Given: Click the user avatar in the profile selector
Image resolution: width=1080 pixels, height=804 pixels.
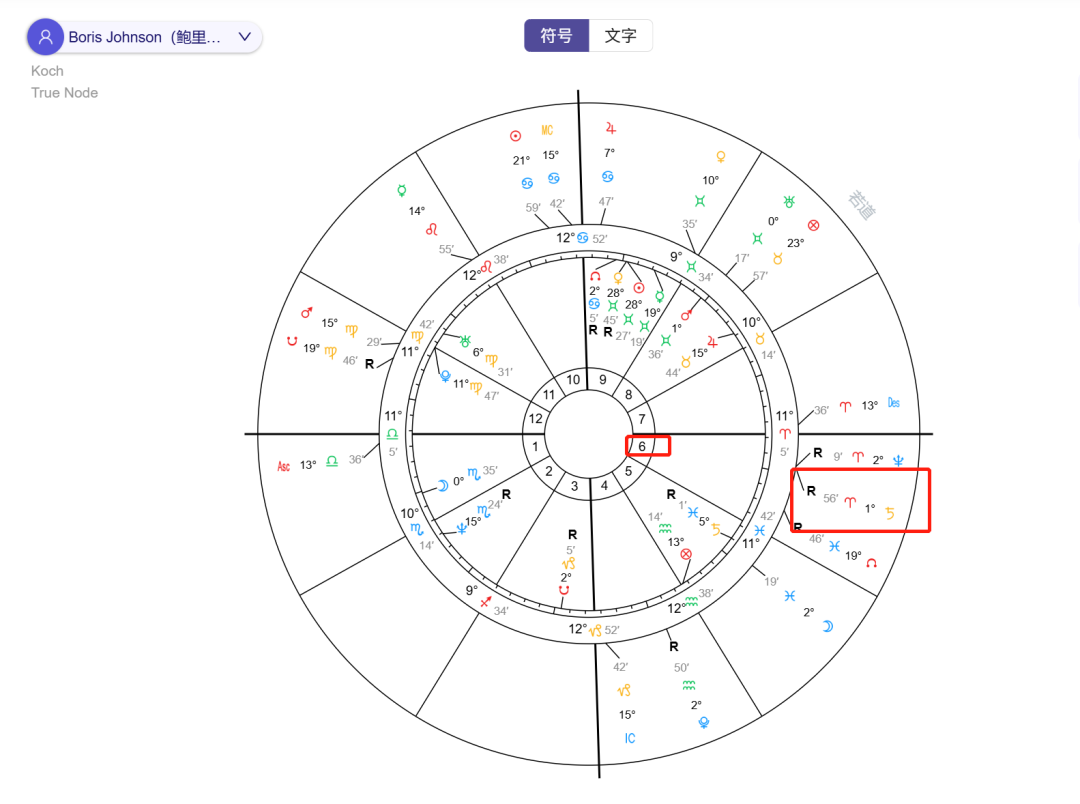Looking at the screenshot, I should pos(45,36).
